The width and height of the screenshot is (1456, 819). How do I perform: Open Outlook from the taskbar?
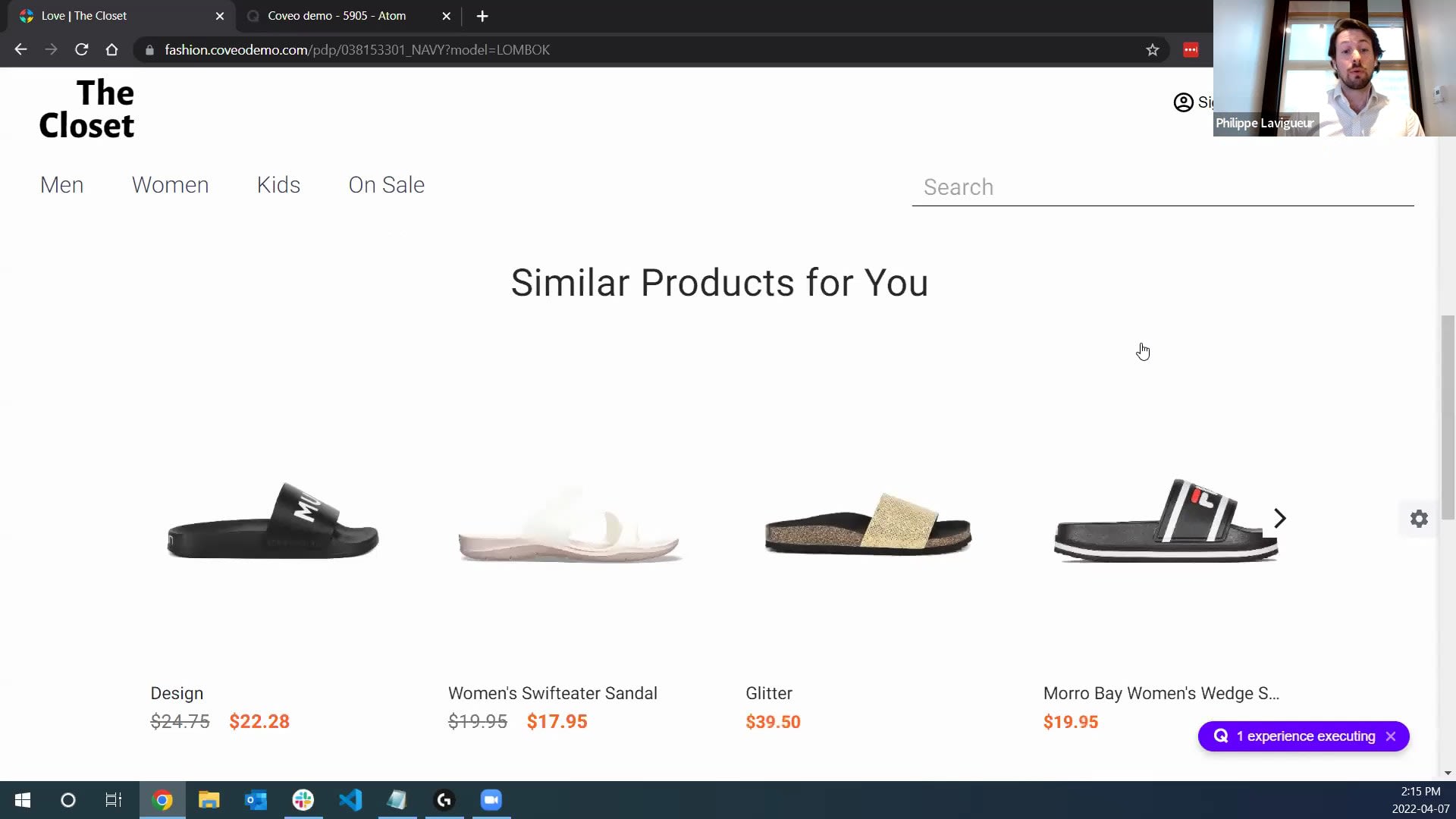point(256,800)
